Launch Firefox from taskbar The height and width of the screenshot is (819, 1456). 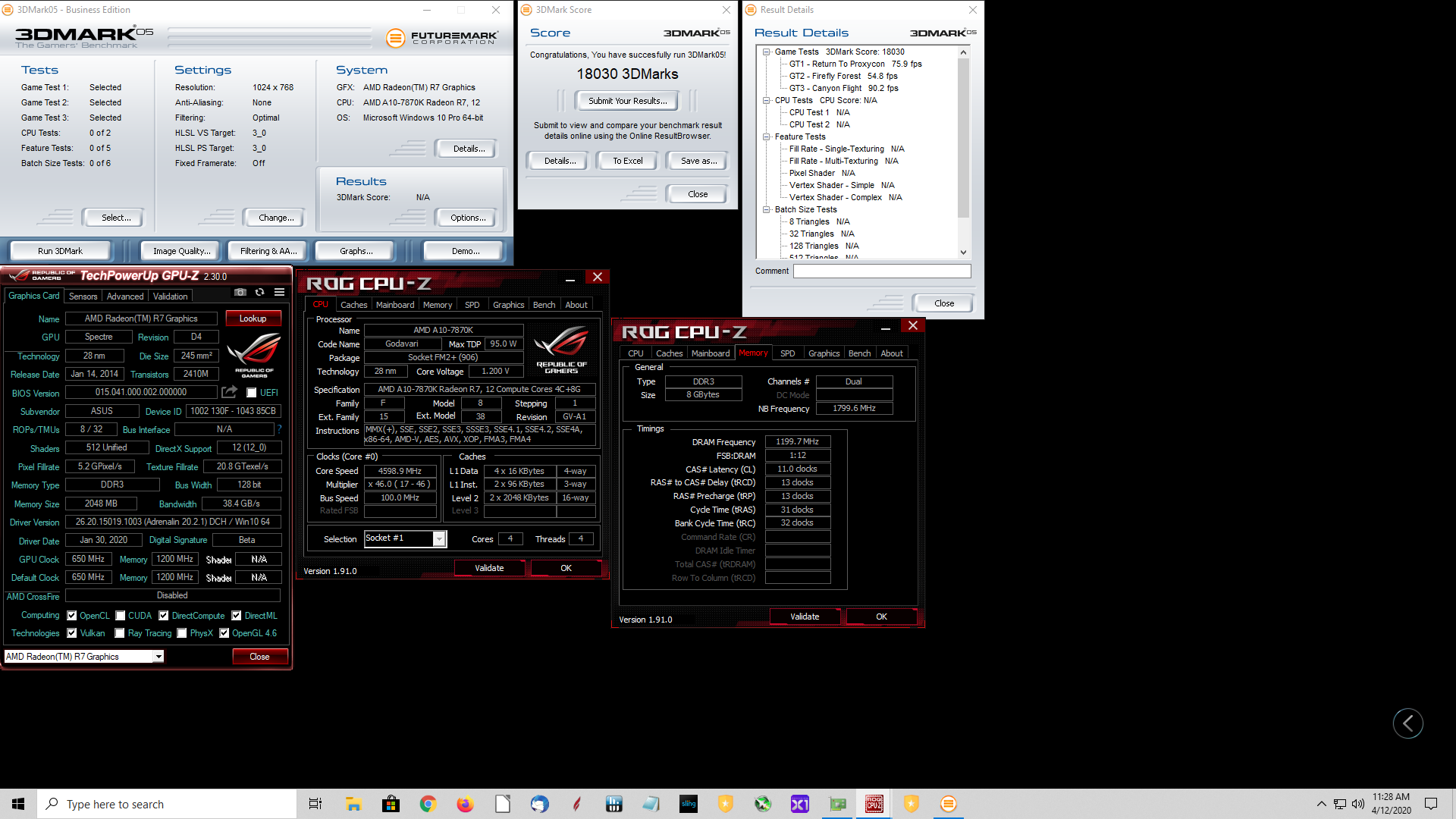[465, 804]
